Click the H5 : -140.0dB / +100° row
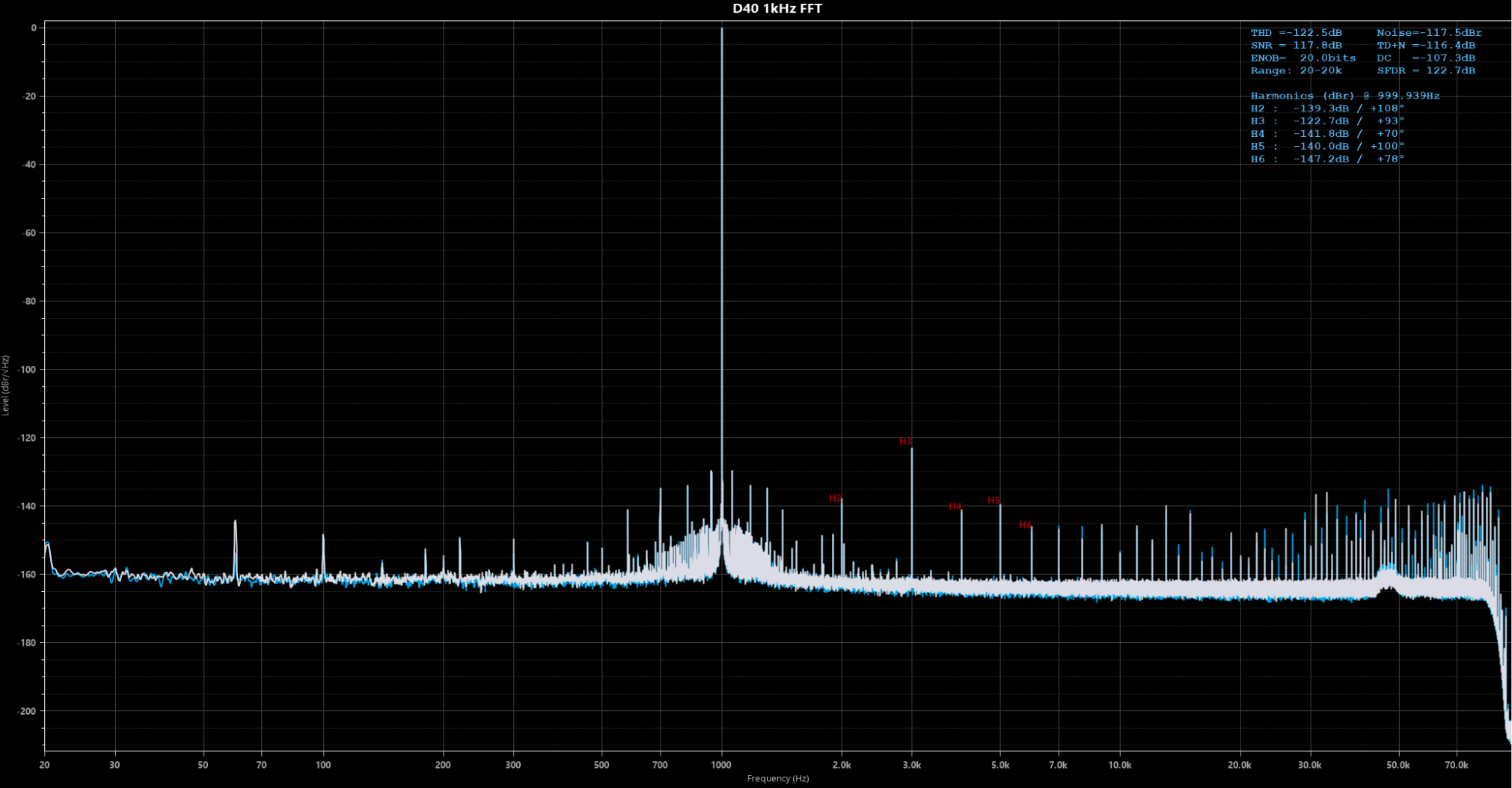The height and width of the screenshot is (788, 1512). [1327, 147]
